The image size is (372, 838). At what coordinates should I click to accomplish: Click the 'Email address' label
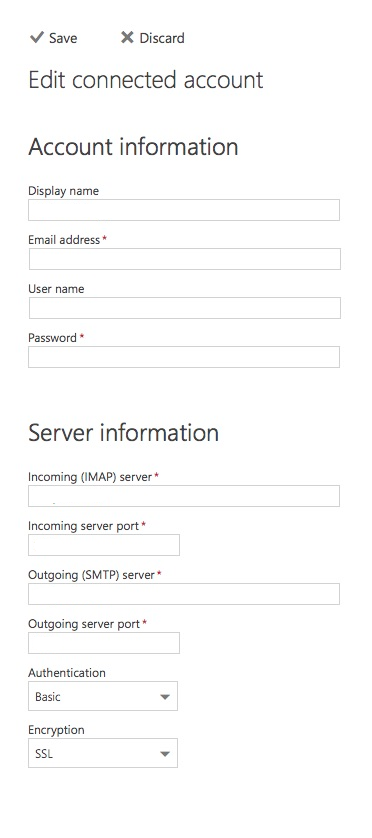[x=64, y=240]
